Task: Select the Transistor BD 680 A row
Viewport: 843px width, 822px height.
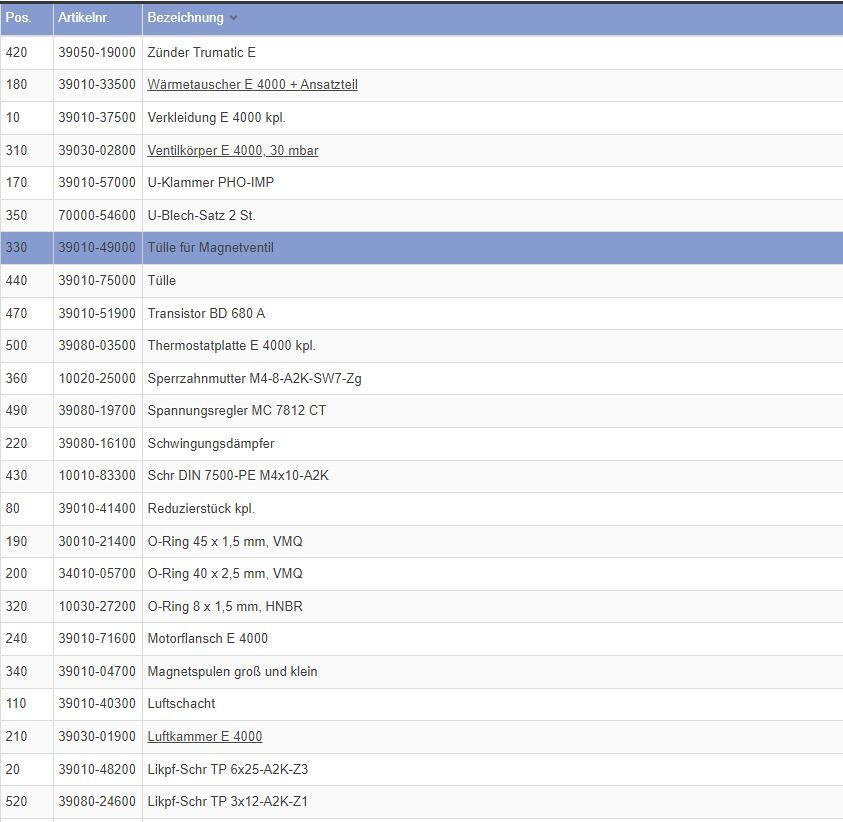Action: point(206,313)
